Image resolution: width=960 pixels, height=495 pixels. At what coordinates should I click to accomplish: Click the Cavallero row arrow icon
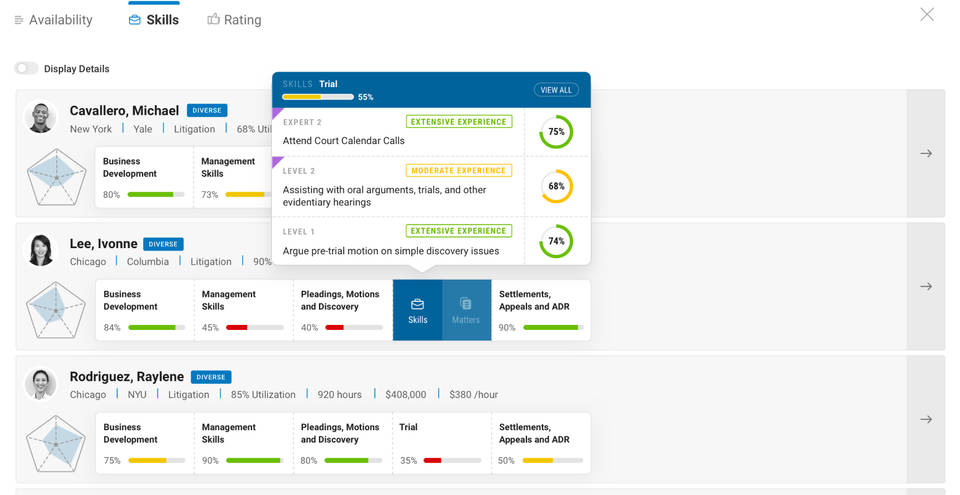coord(926,153)
